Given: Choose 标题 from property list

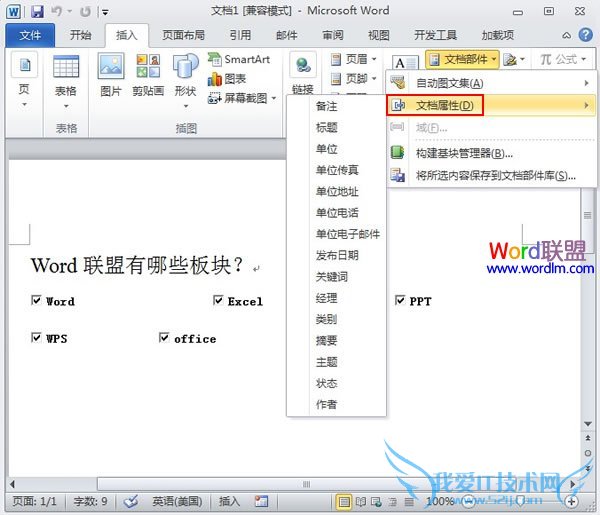Looking at the screenshot, I should point(326,127).
